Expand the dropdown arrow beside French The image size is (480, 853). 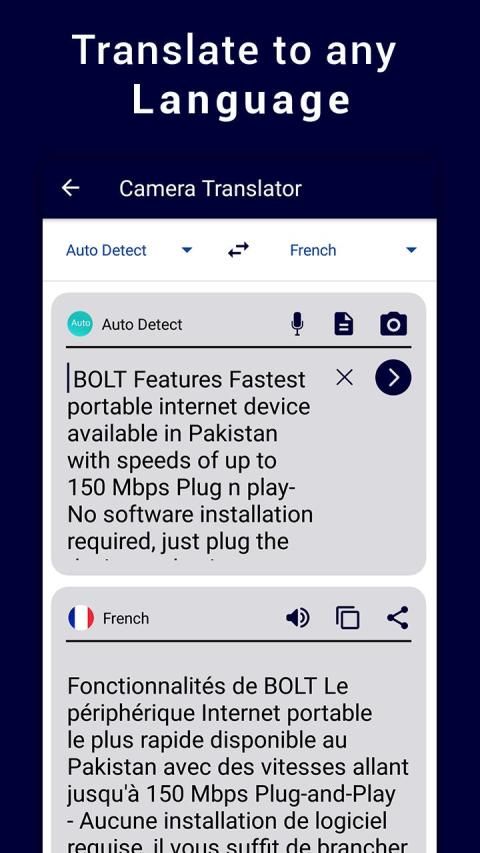tap(411, 250)
